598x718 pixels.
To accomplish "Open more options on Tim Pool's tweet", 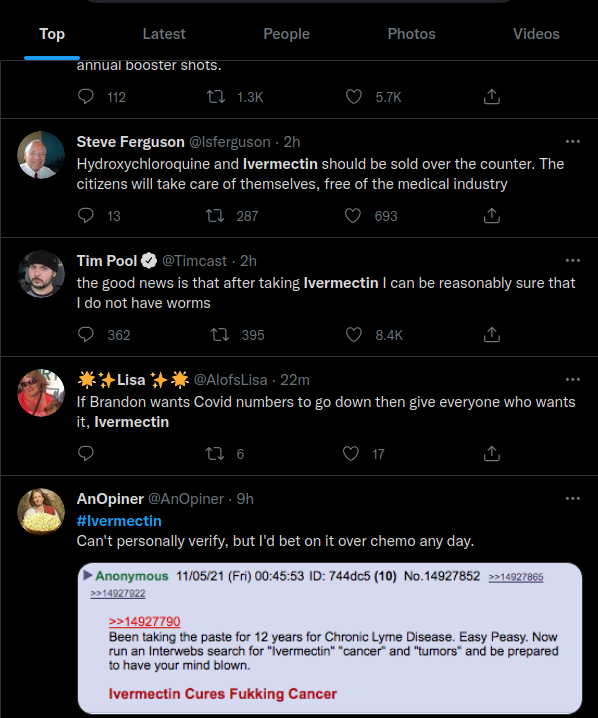I will [x=572, y=261].
